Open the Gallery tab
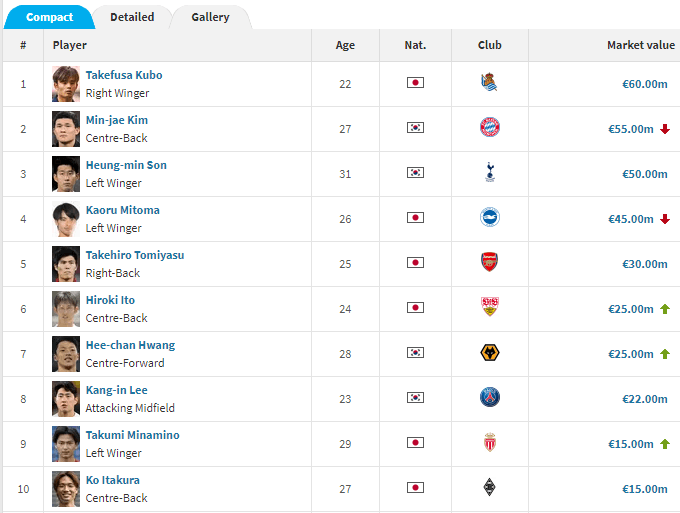680x513 pixels. [210, 17]
